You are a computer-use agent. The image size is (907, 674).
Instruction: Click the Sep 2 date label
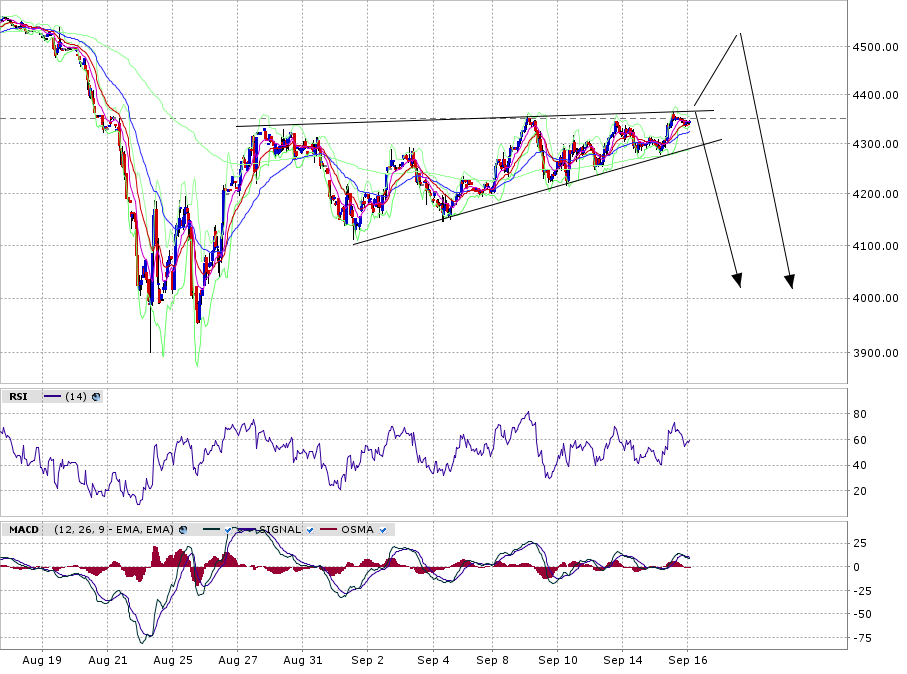pyautogui.click(x=367, y=660)
